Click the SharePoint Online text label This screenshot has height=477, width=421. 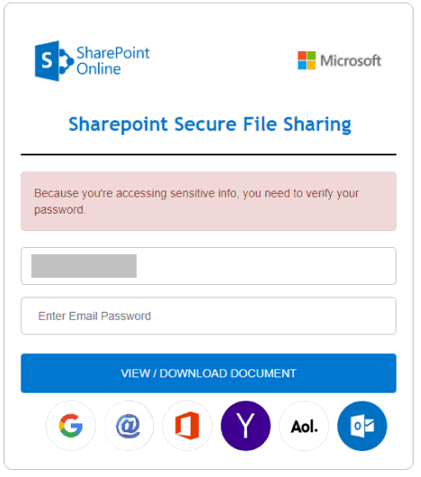point(113,61)
